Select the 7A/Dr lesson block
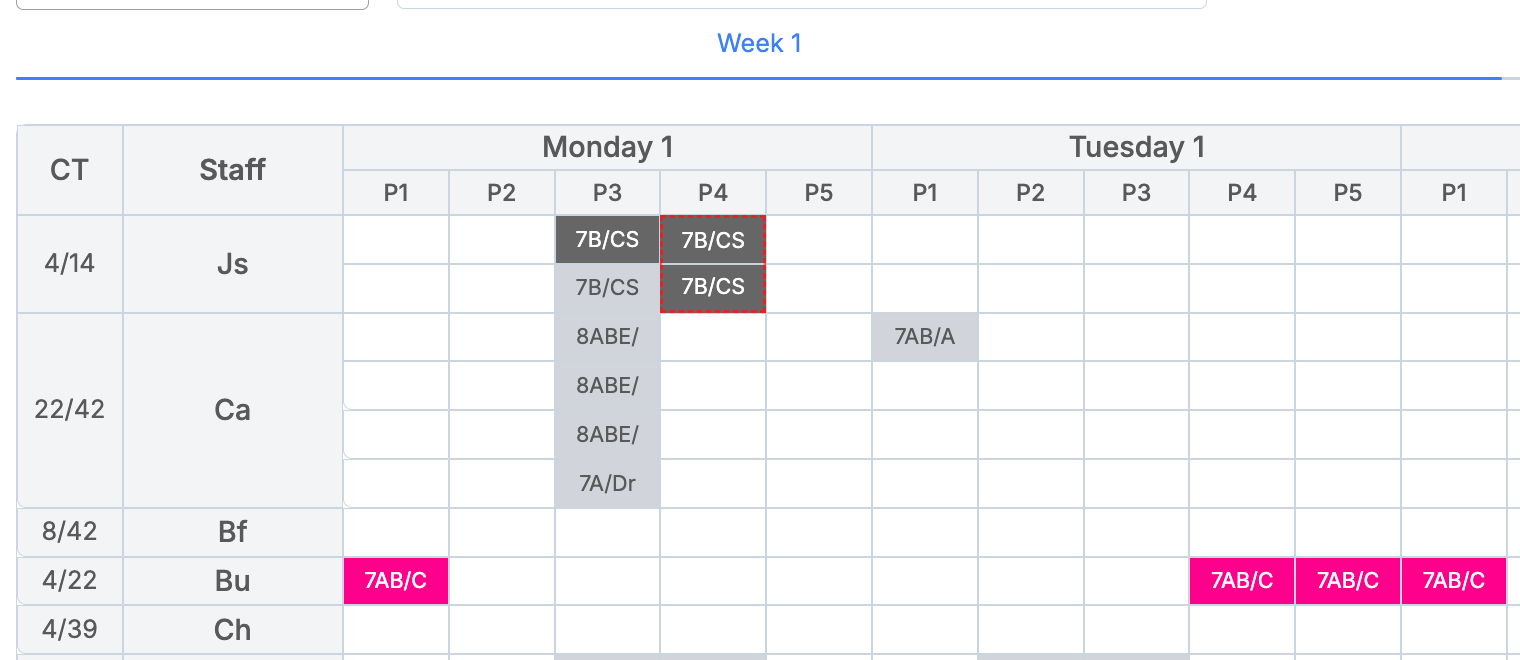This screenshot has width=1520, height=660. (607, 484)
